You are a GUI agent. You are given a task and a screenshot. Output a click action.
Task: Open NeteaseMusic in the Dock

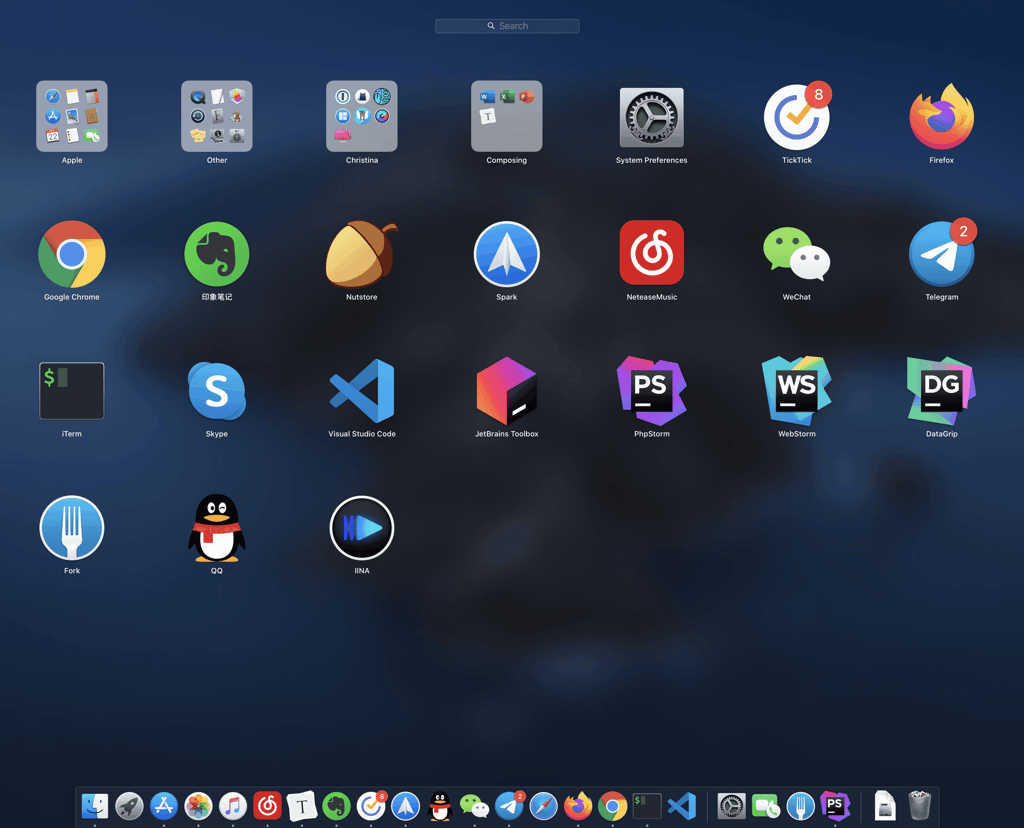pyautogui.click(x=267, y=806)
